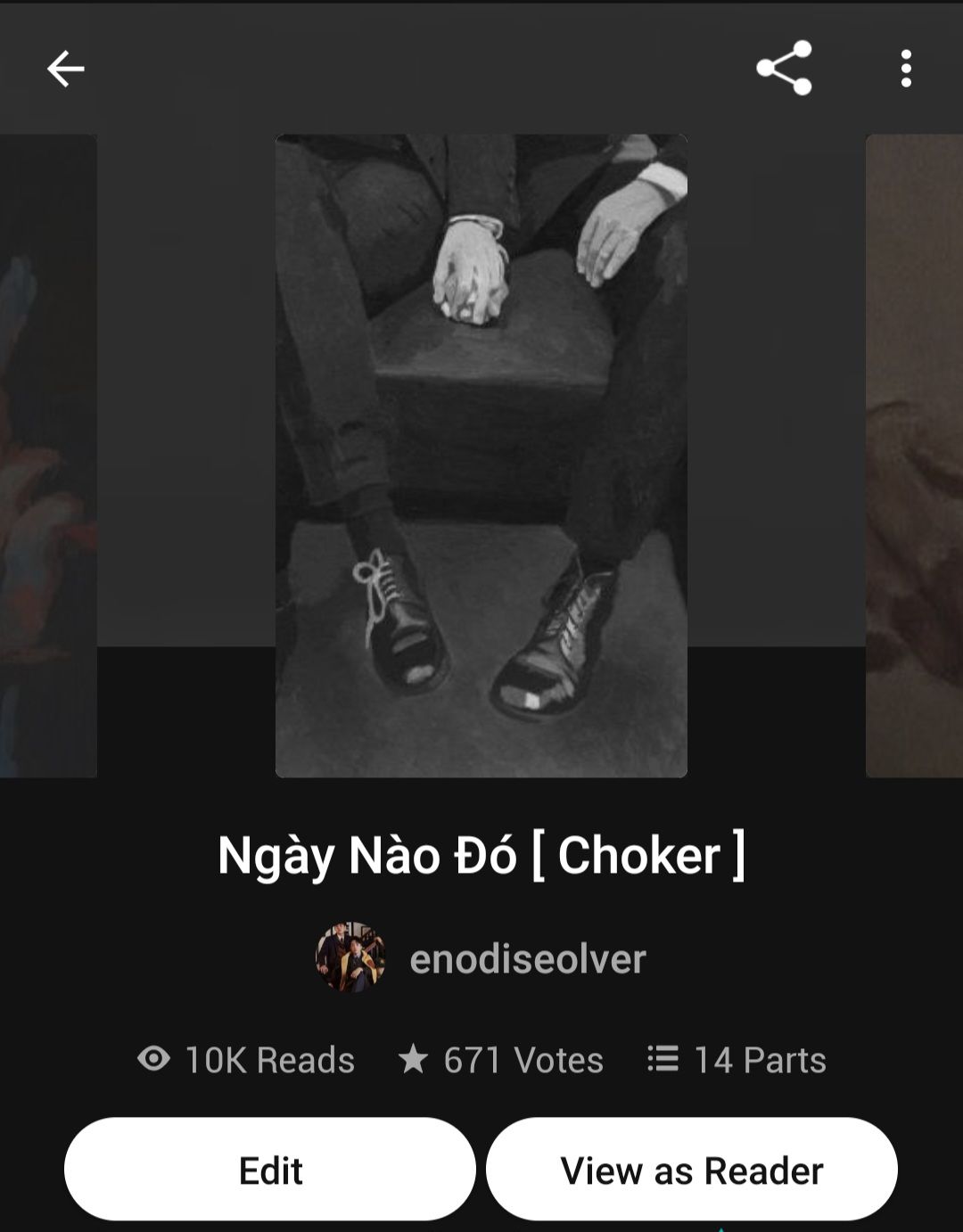Click the story title Ngày Nào Đó [ Choker ]

click(481, 855)
